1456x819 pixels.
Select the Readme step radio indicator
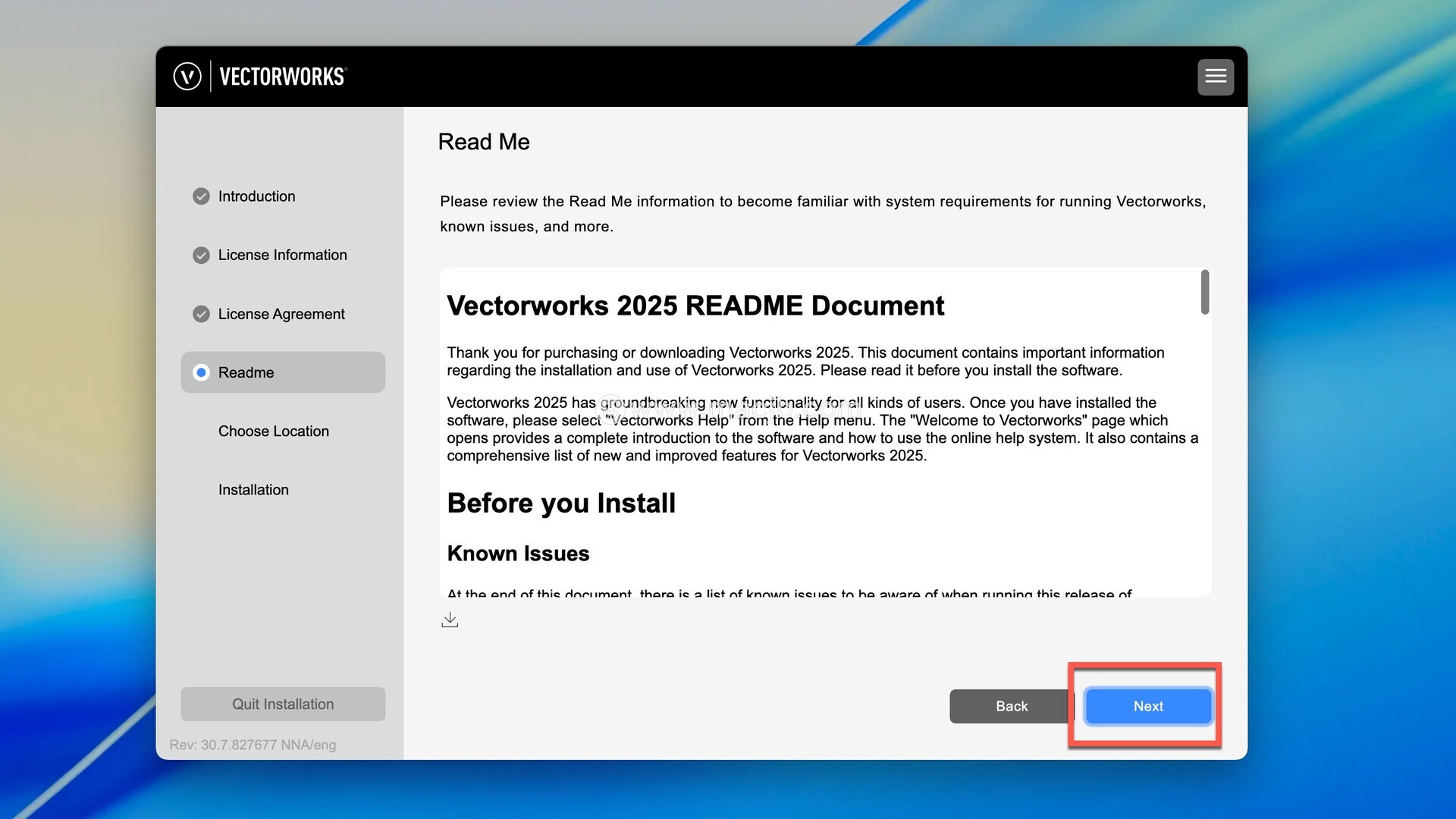coord(201,372)
